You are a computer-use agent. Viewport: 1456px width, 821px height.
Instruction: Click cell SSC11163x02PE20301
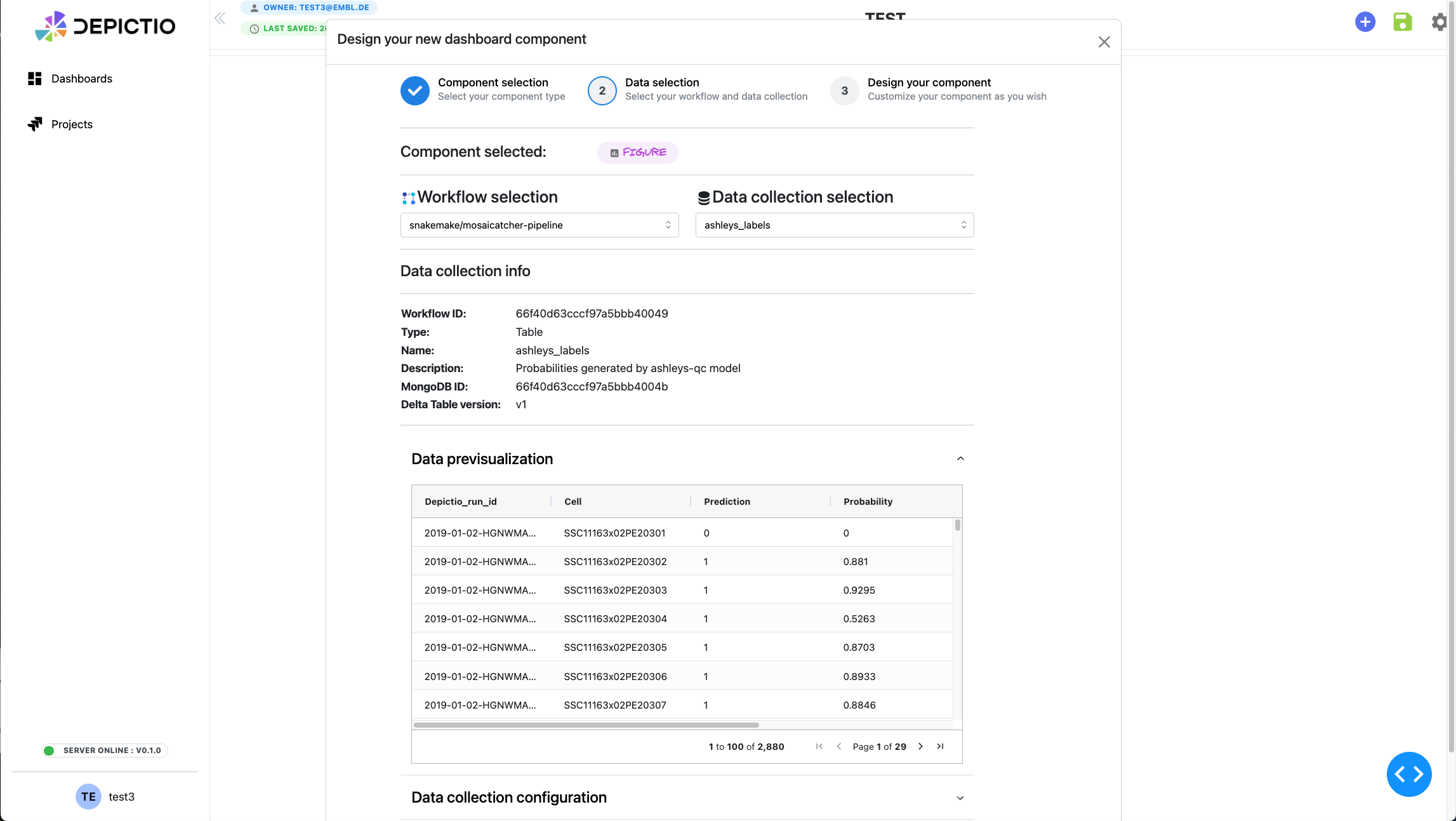615,533
